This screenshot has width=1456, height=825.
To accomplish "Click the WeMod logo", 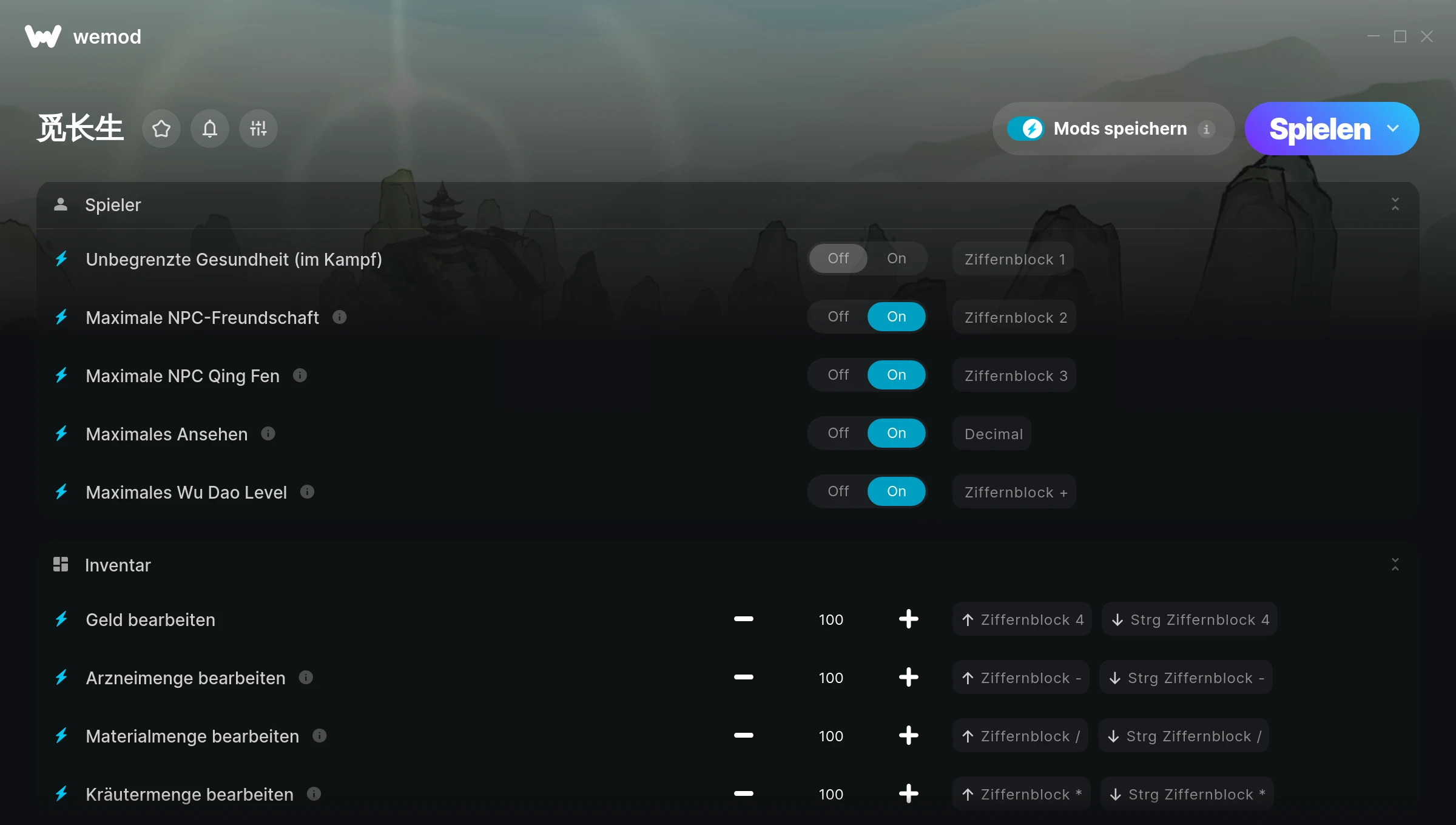I will coord(42,36).
